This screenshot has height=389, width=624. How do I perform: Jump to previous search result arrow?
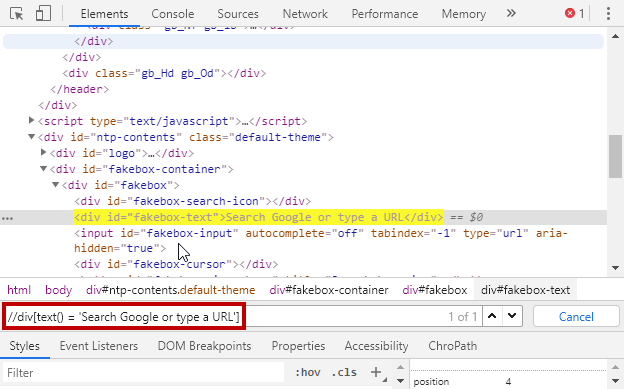point(492,316)
